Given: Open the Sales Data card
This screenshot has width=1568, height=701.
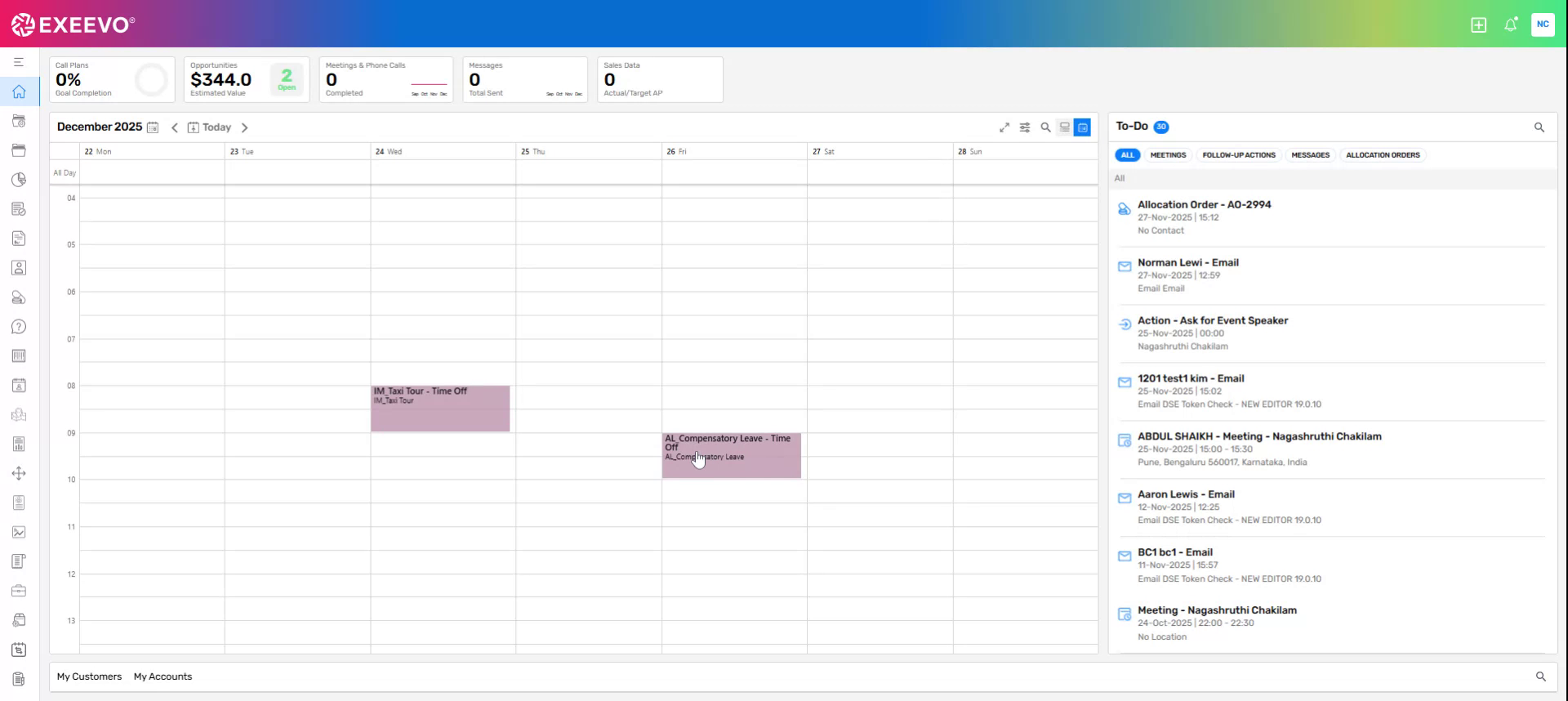Looking at the screenshot, I should [660, 79].
